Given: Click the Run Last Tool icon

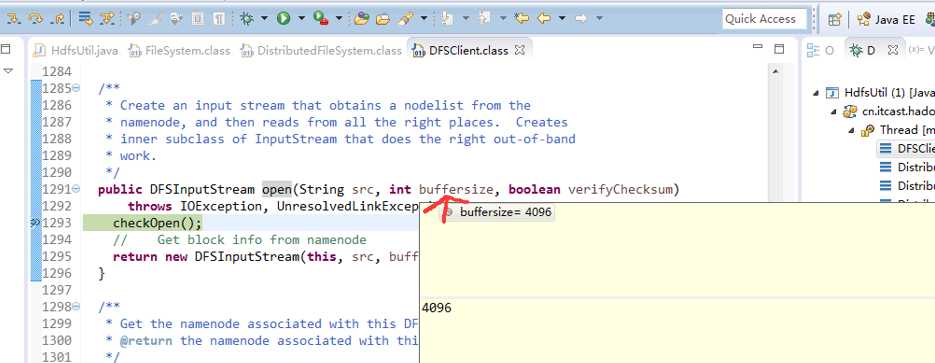Looking at the screenshot, I should pyautogui.click(x=320, y=18).
